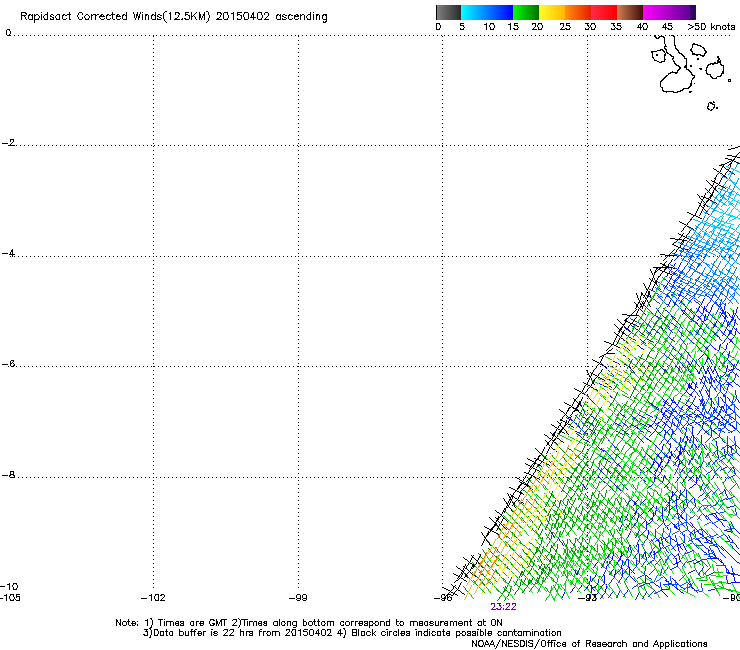Click the gray 0-5 knots color swatch
The image size is (740, 650).
(448, 12)
